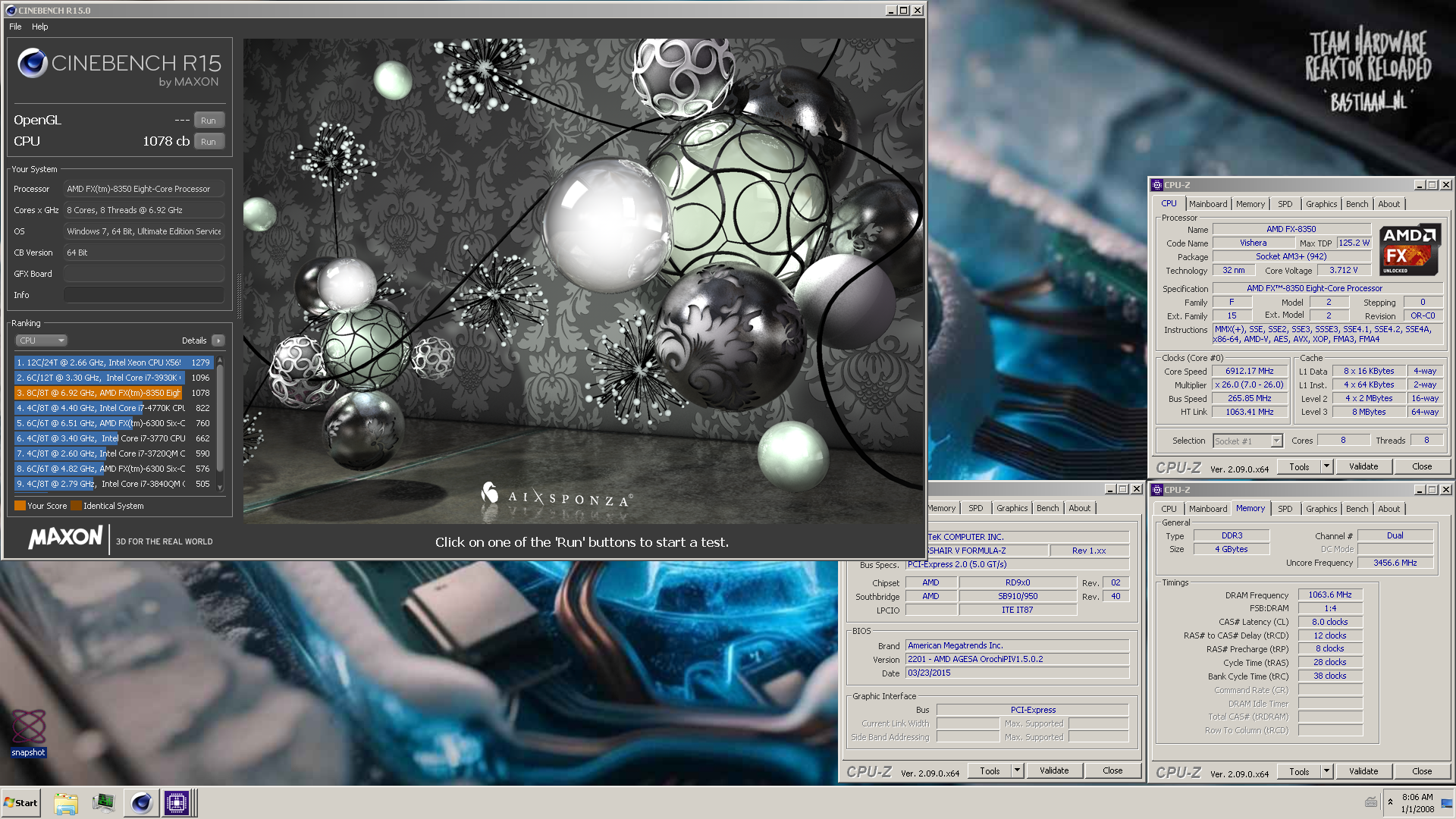Open the snapshot desktop icon
This screenshot has height=819, width=1456.
click(x=28, y=731)
